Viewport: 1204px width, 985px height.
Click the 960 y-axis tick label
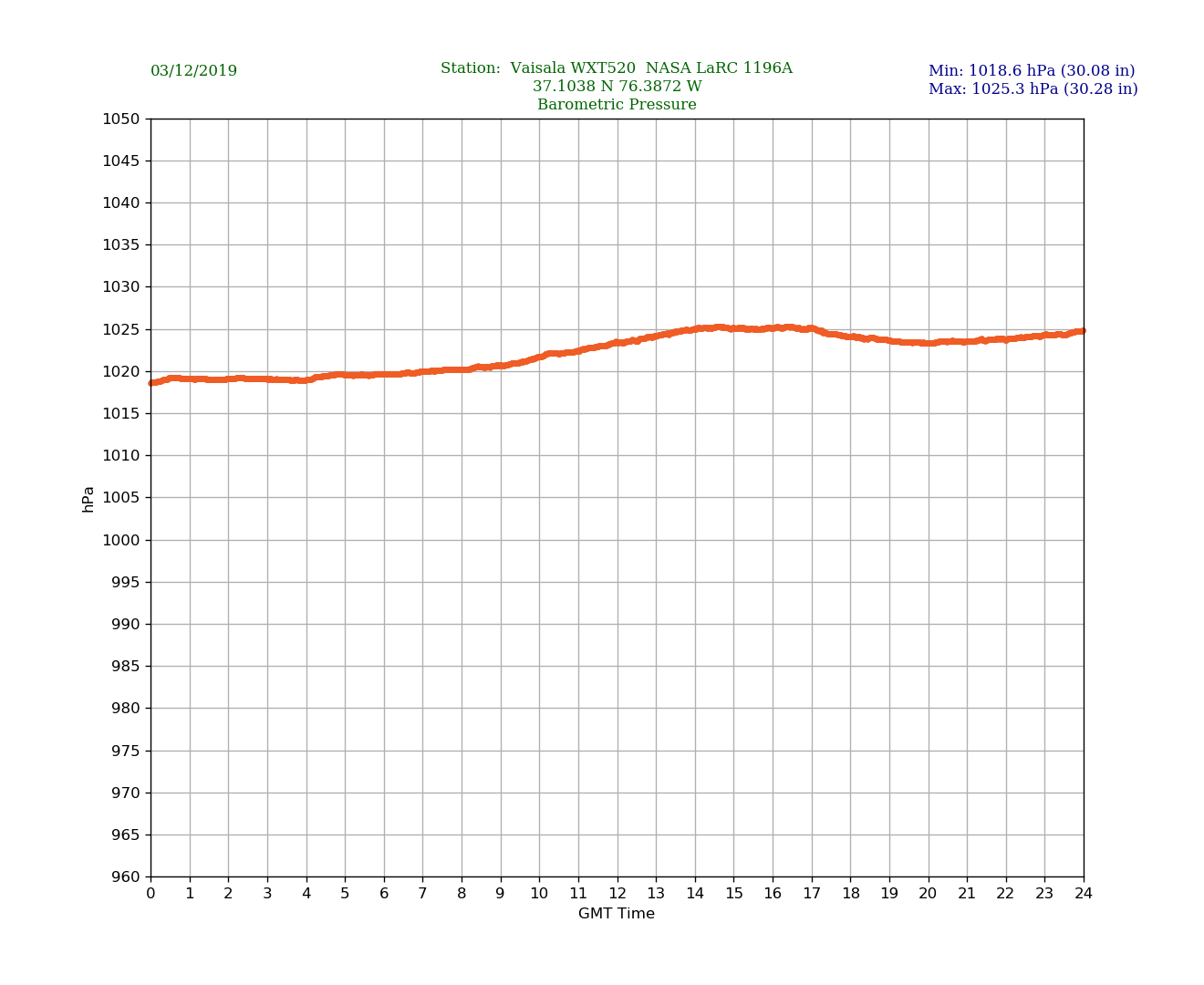click(x=125, y=877)
